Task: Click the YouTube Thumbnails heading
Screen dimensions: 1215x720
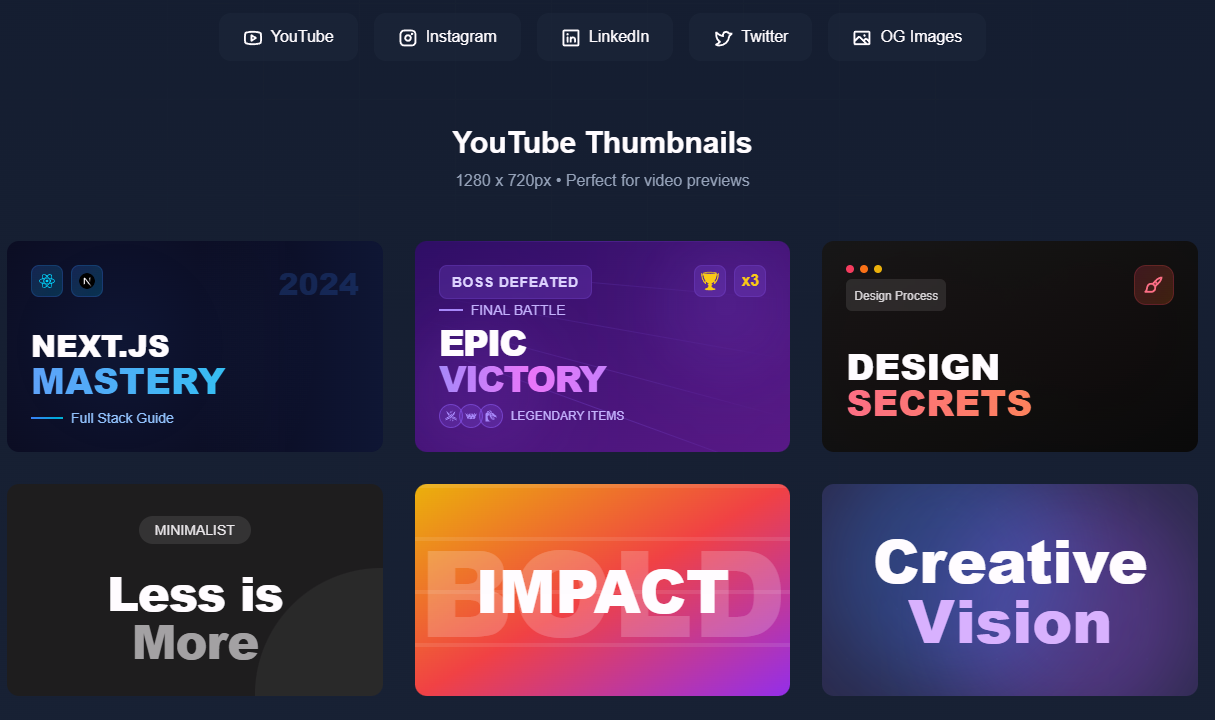Action: pyautogui.click(x=602, y=142)
